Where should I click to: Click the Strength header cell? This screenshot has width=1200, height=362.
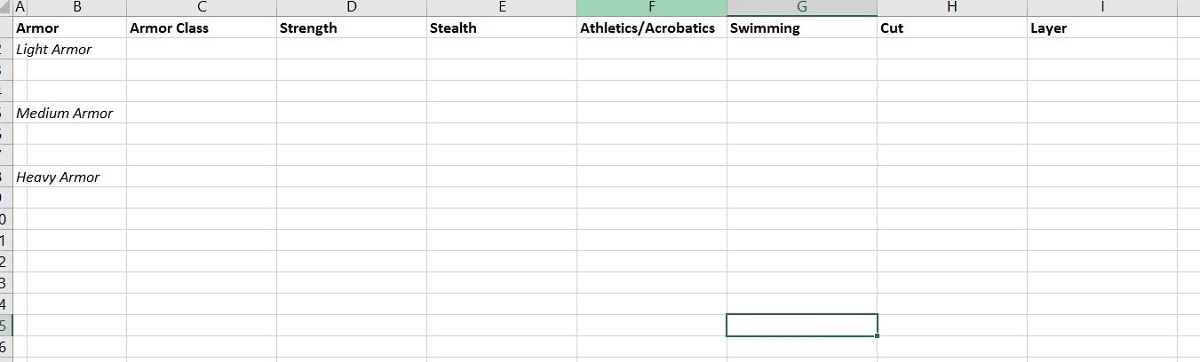[351, 28]
